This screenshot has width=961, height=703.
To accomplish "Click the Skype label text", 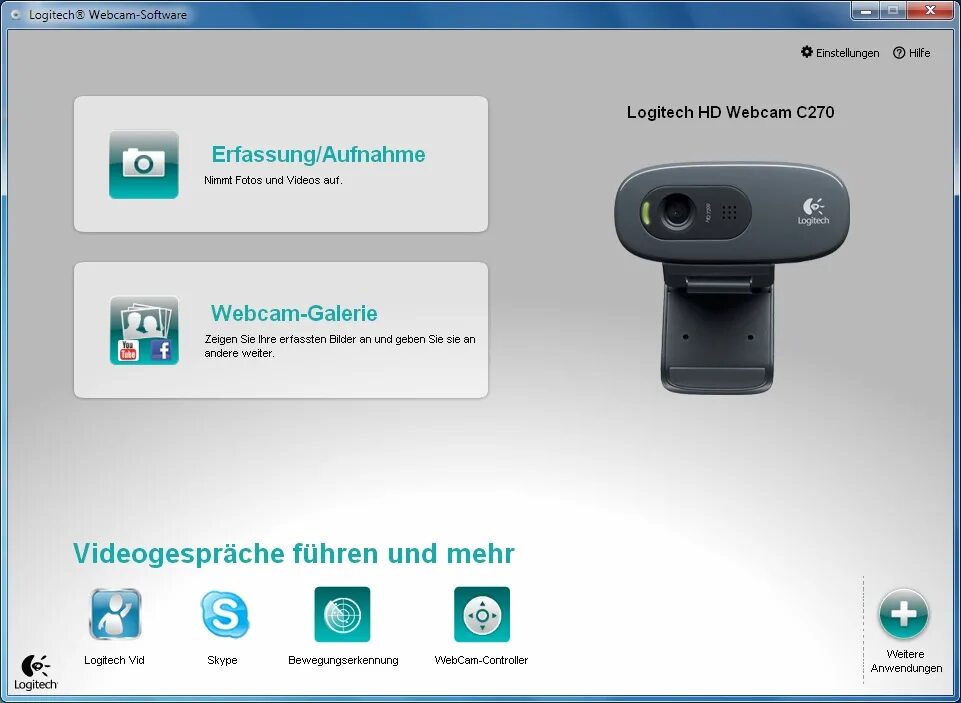I will pos(222,661).
